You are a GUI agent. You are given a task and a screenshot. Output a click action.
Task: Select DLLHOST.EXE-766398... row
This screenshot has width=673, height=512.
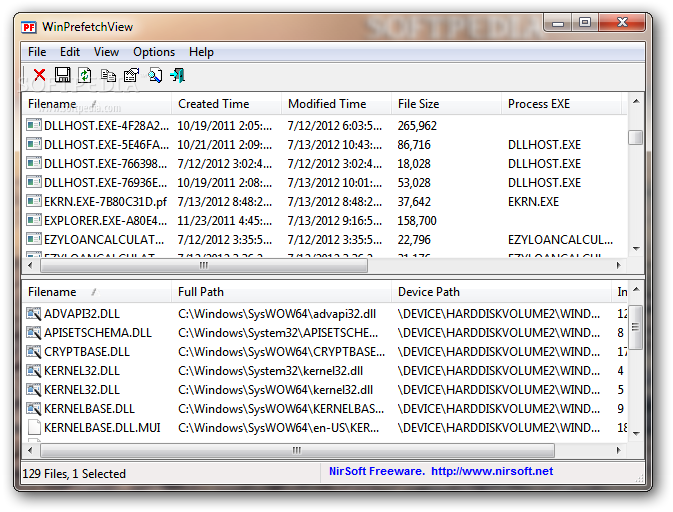point(324,163)
